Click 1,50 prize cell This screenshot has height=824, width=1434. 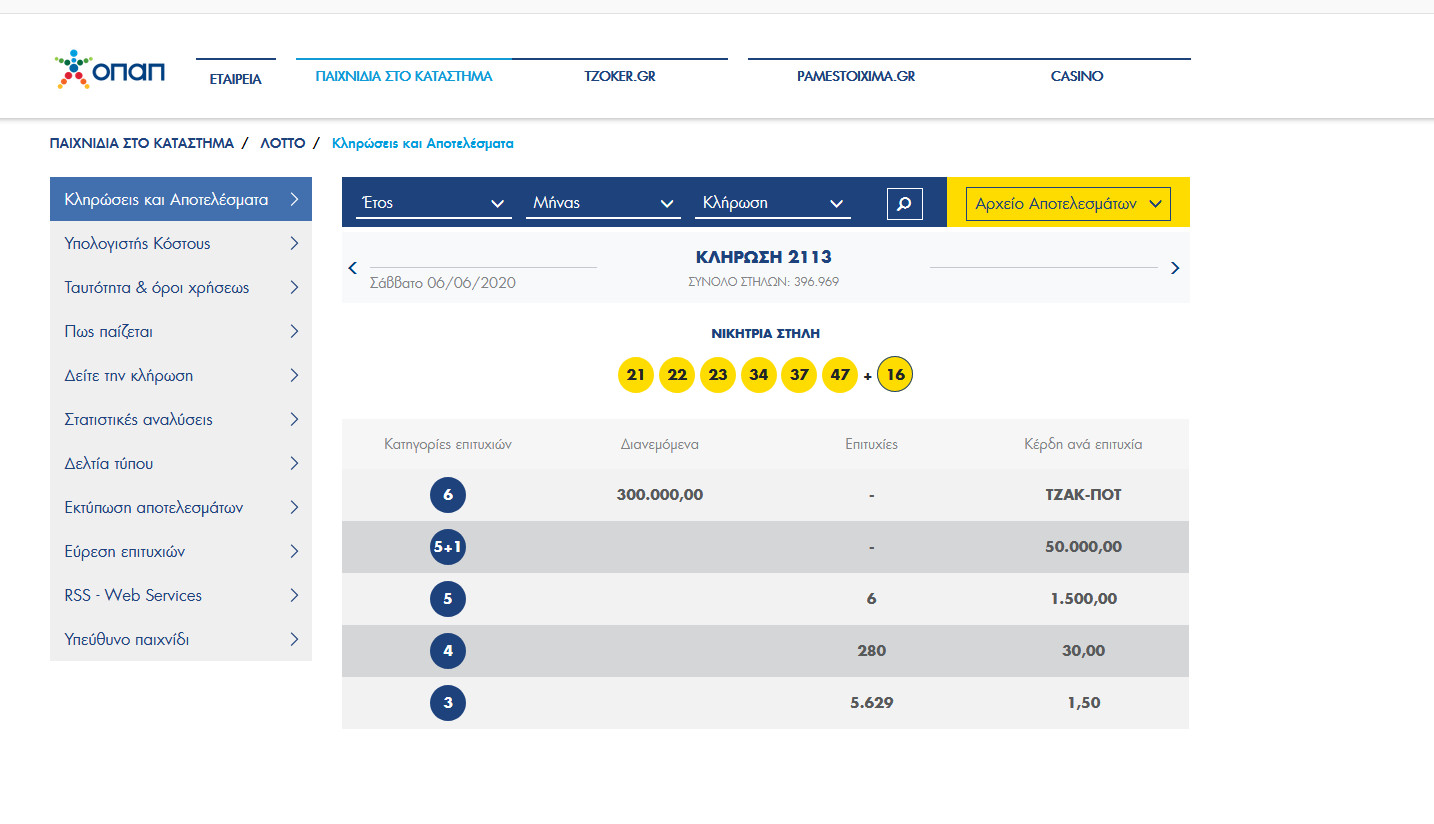pyautogui.click(x=1084, y=703)
